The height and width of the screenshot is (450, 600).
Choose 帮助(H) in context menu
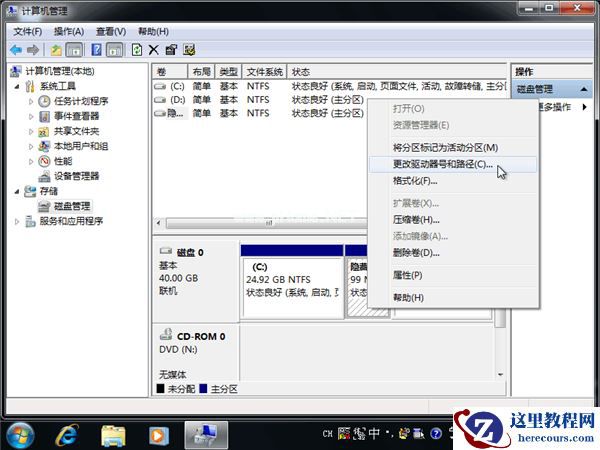click(452, 298)
